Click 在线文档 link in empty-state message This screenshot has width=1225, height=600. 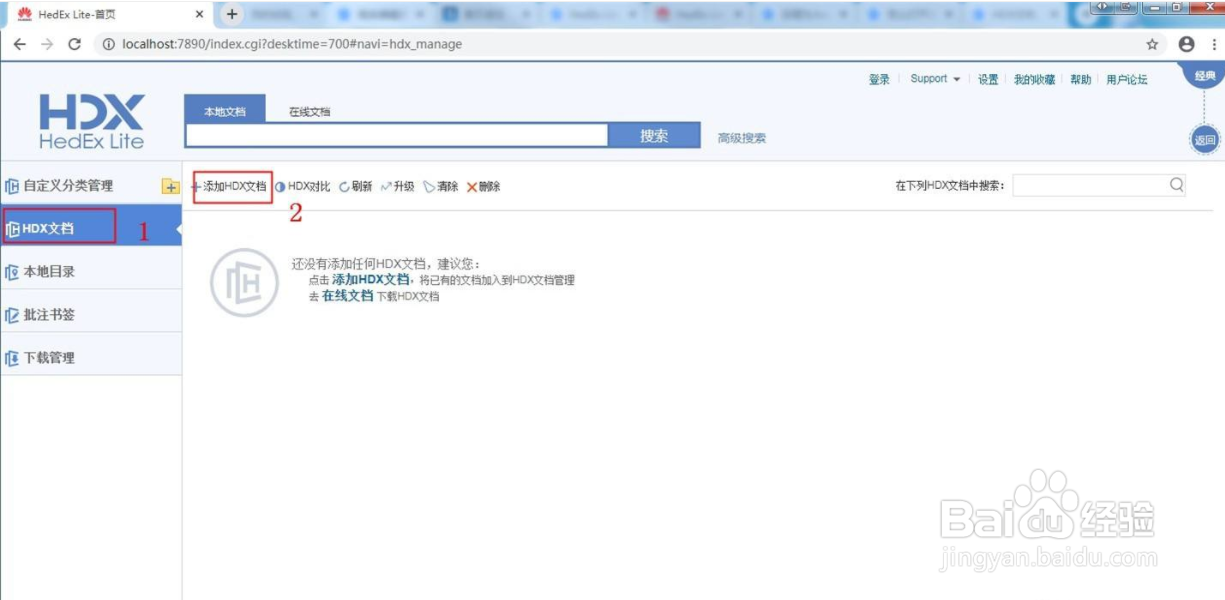click(347, 296)
